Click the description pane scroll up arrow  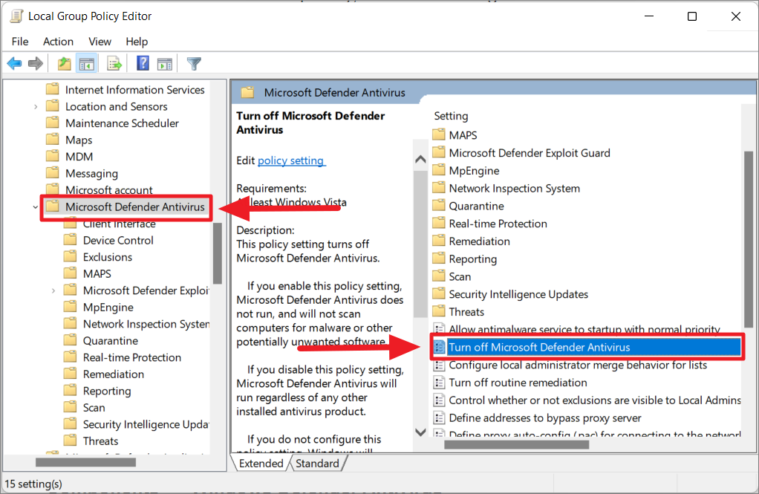[421, 159]
